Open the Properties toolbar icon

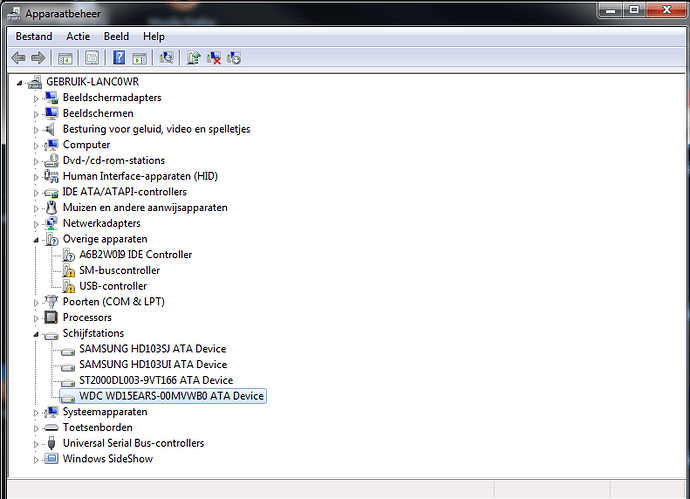92,58
